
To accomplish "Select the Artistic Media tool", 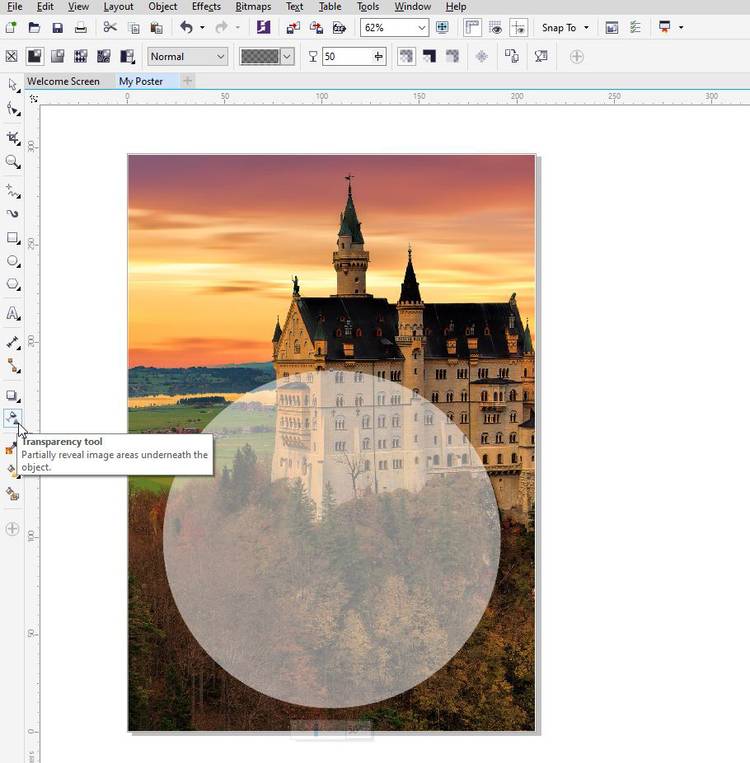I will (x=13, y=214).
